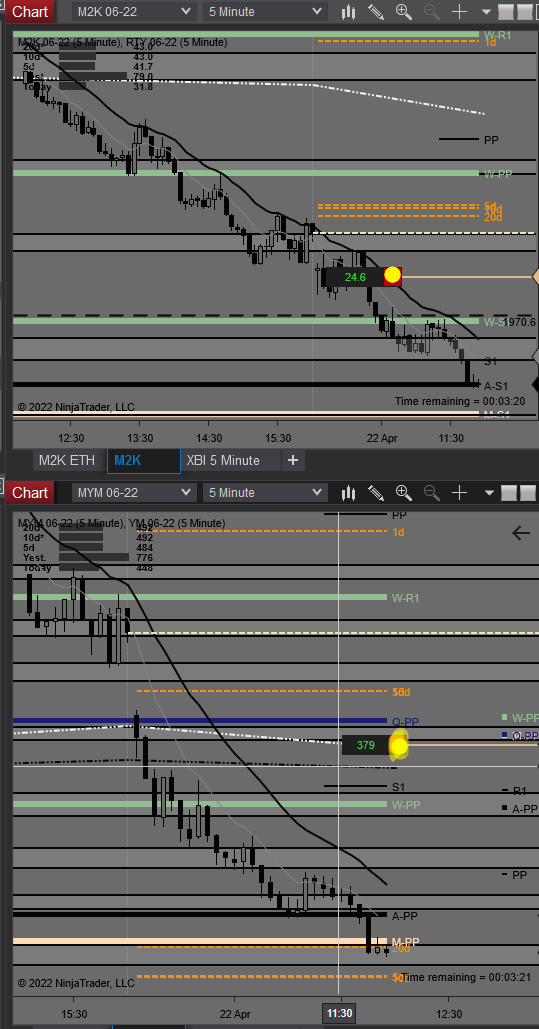Click first gray link square in M2K chart toolbar
This screenshot has width=539, height=1029.
coord(506,12)
